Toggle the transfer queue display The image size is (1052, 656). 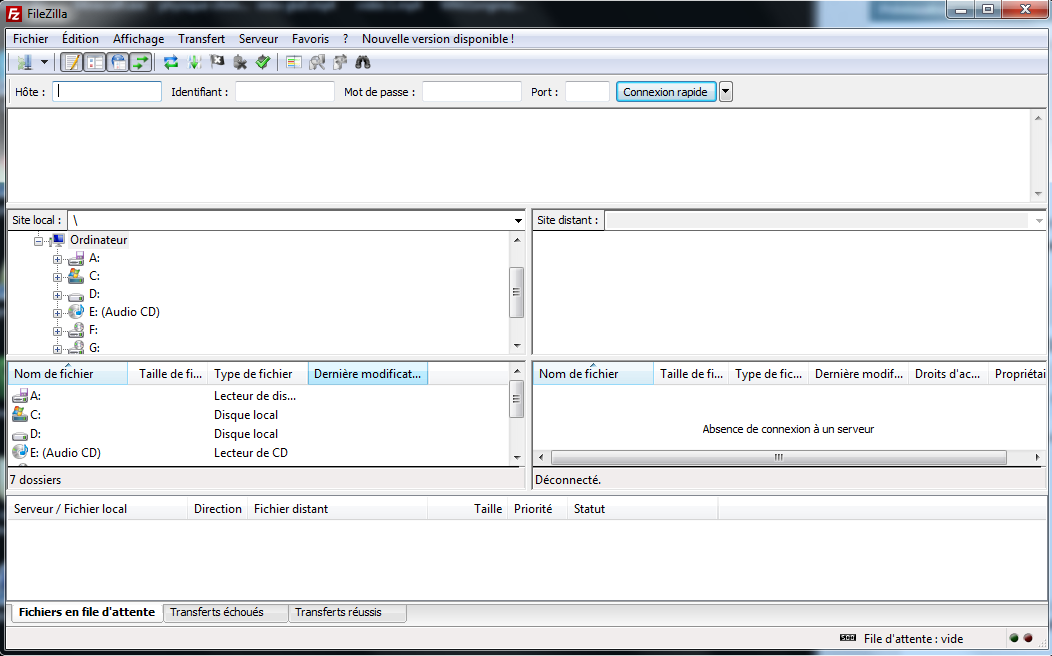(x=140, y=62)
